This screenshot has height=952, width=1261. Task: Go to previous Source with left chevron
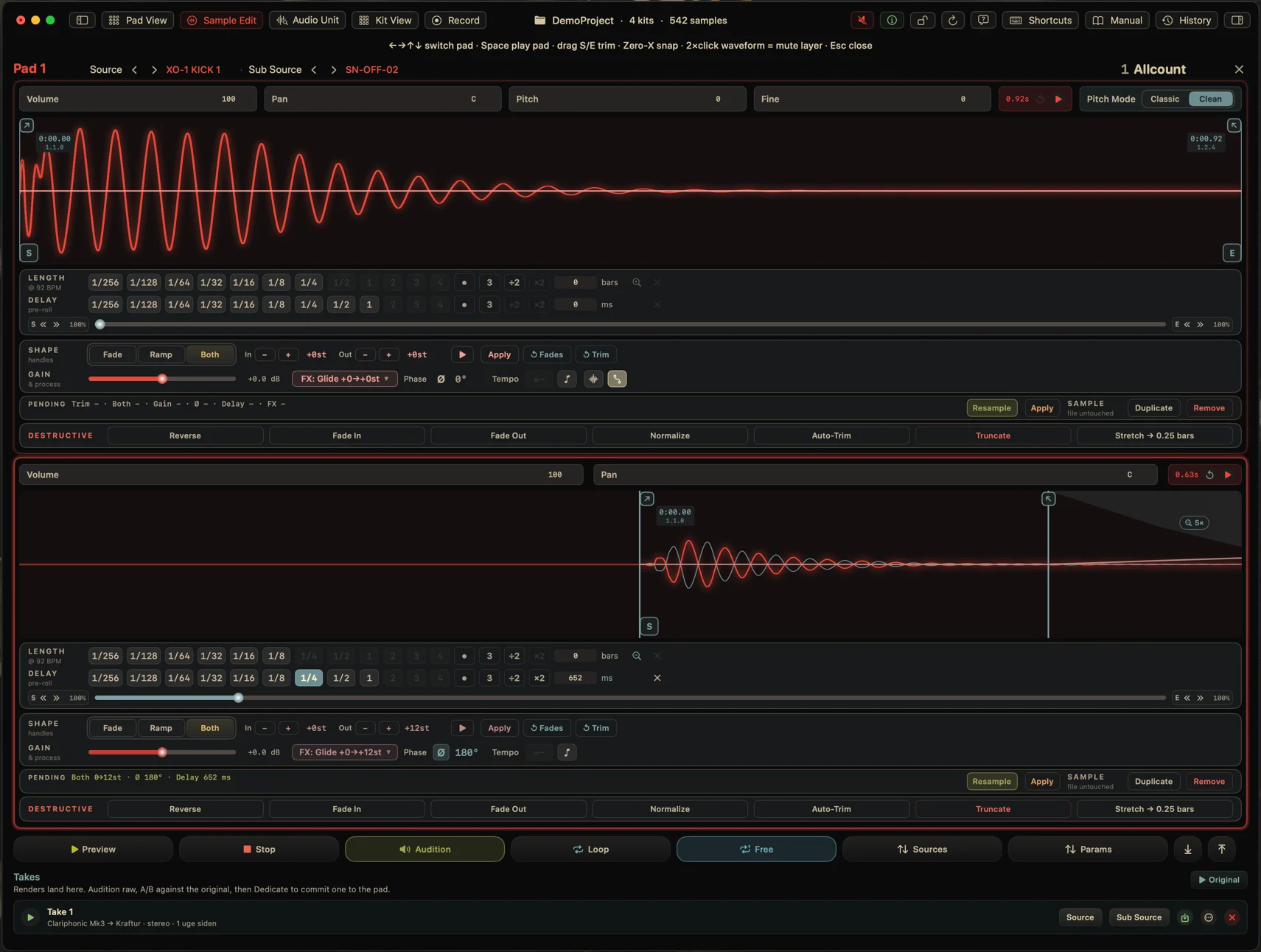[x=134, y=69]
